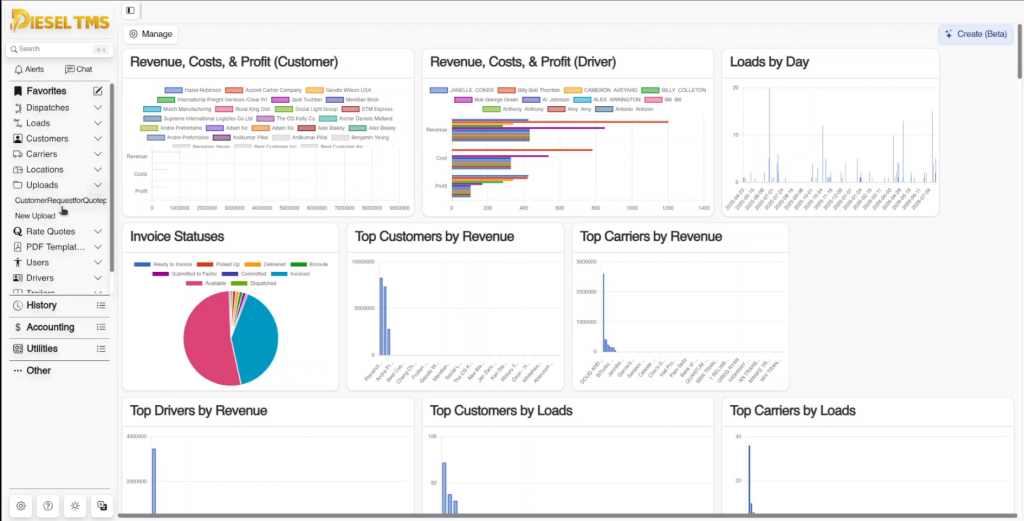The height and width of the screenshot is (521, 1024).
Task: Click the History clock icon
Action: click(18, 306)
